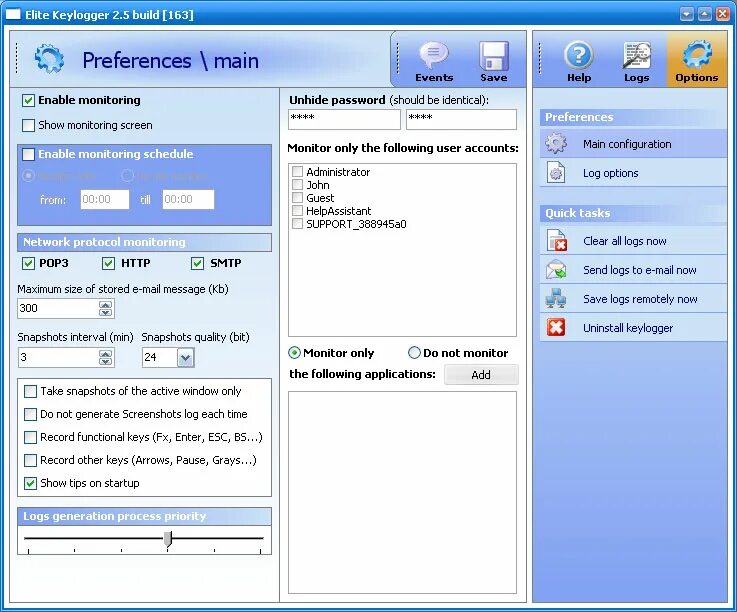737x612 pixels.
Task: Uncheck POP3 protocol monitoring
Action: (x=28, y=263)
